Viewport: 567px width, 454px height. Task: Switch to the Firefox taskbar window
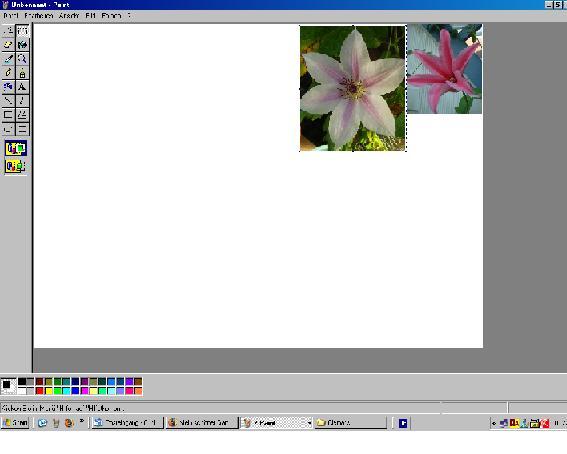coord(202,423)
